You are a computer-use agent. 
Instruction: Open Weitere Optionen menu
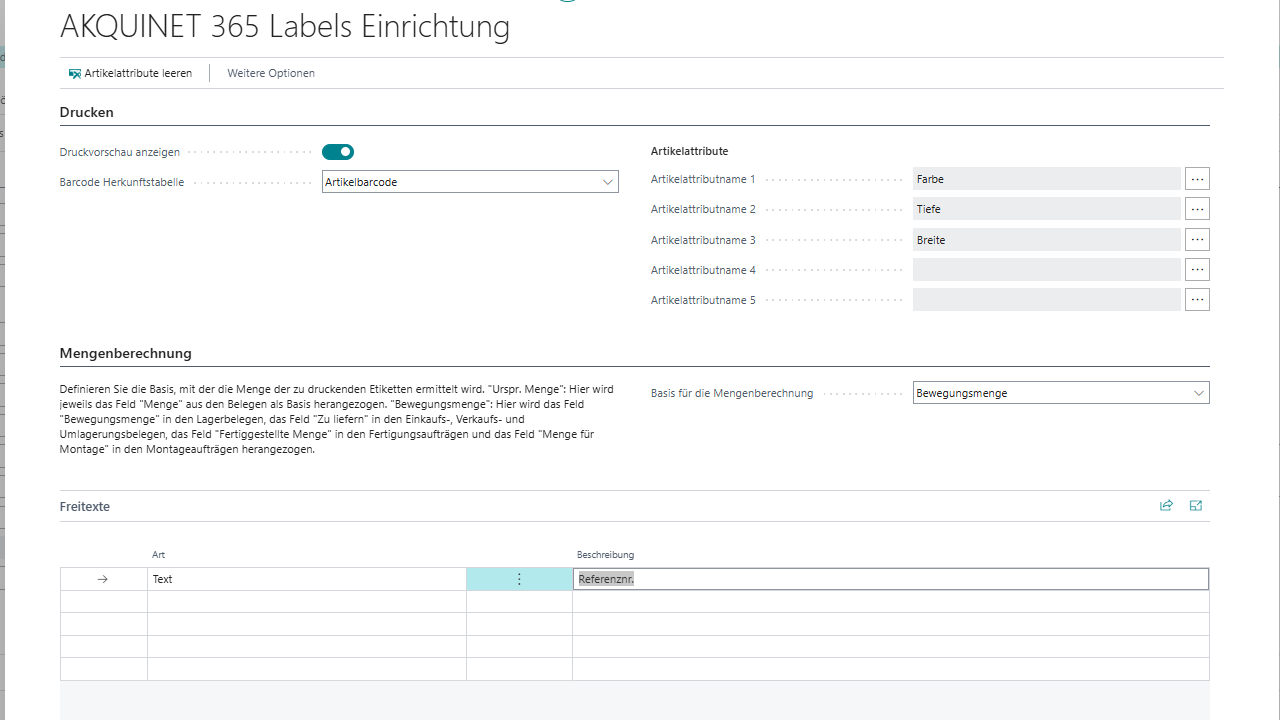point(271,74)
